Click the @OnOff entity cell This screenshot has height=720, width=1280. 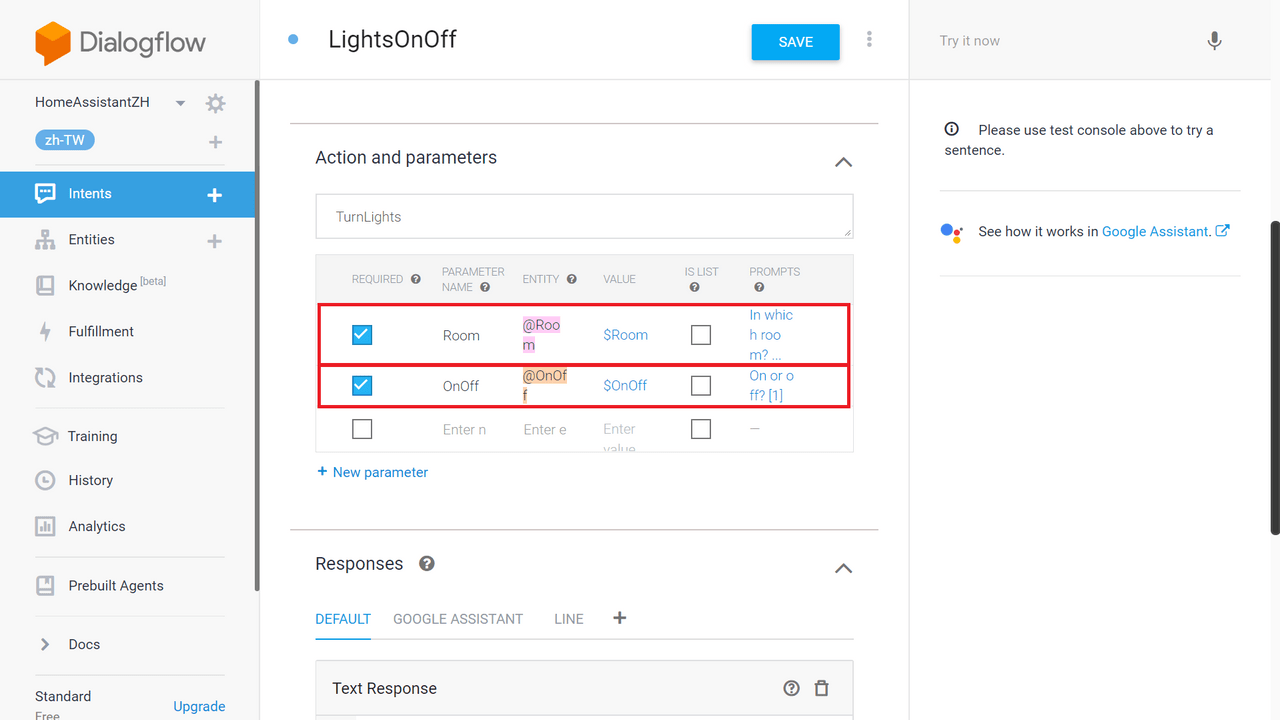[x=545, y=385]
